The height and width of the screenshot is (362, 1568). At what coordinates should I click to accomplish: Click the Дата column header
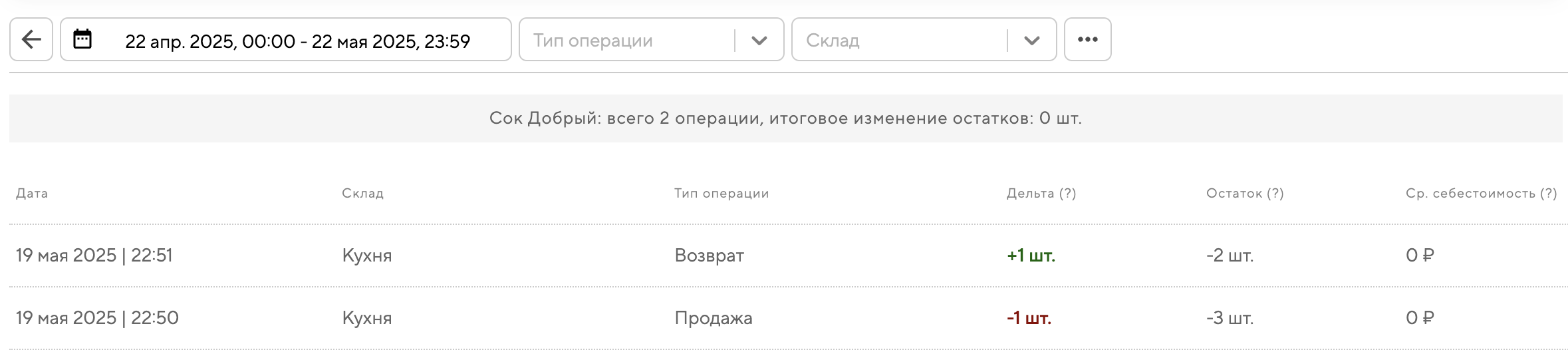click(x=32, y=194)
